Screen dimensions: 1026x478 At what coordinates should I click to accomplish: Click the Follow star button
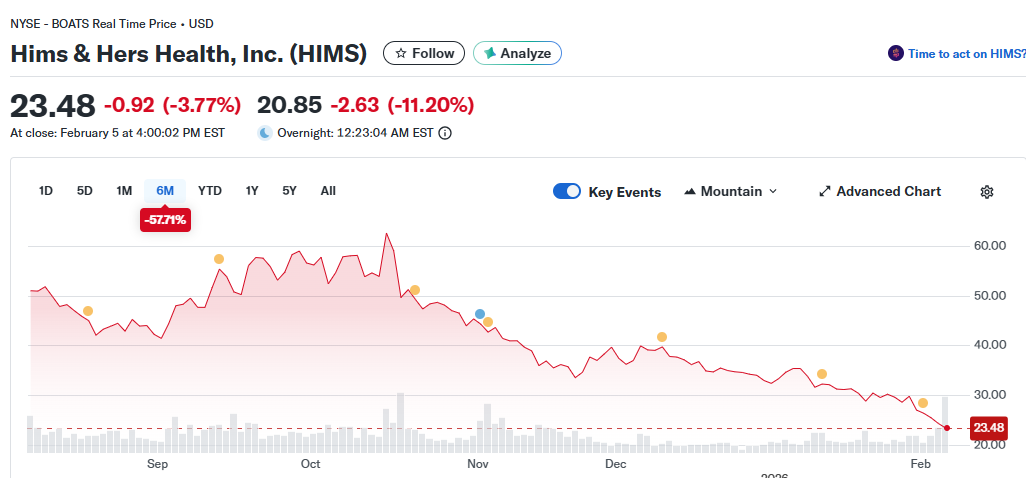tap(424, 53)
